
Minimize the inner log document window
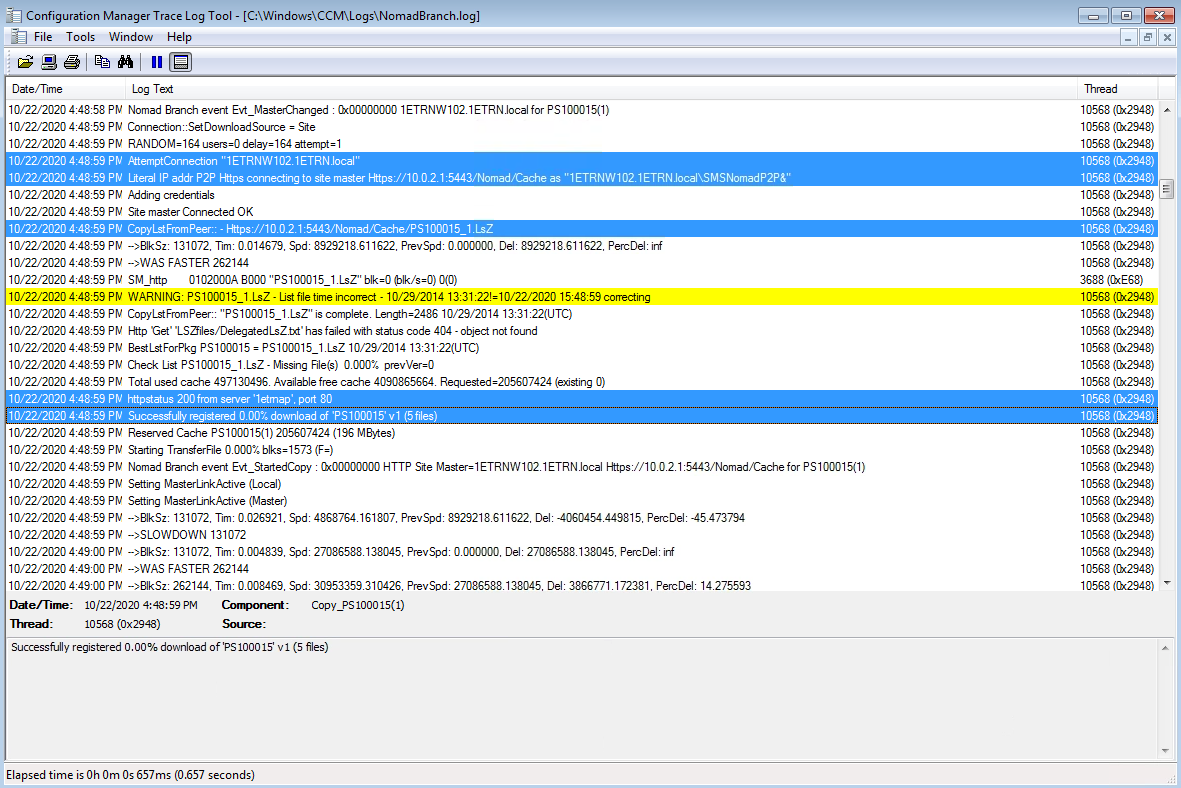tap(1129, 37)
